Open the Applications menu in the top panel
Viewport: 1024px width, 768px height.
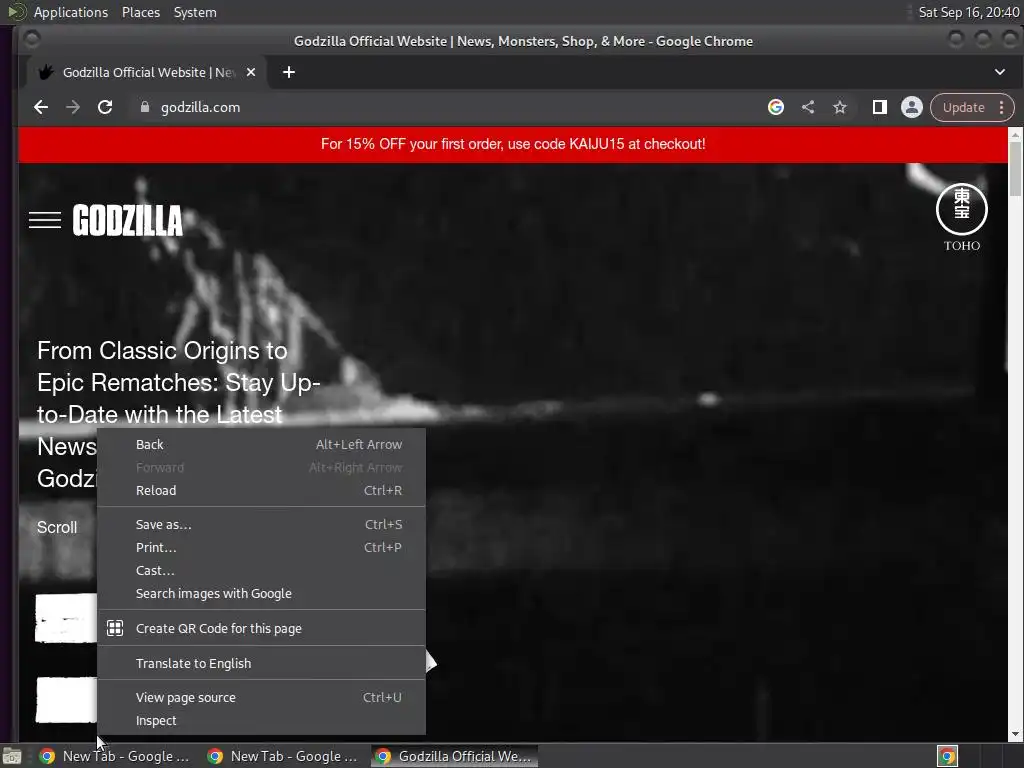pyautogui.click(x=71, y=12)
